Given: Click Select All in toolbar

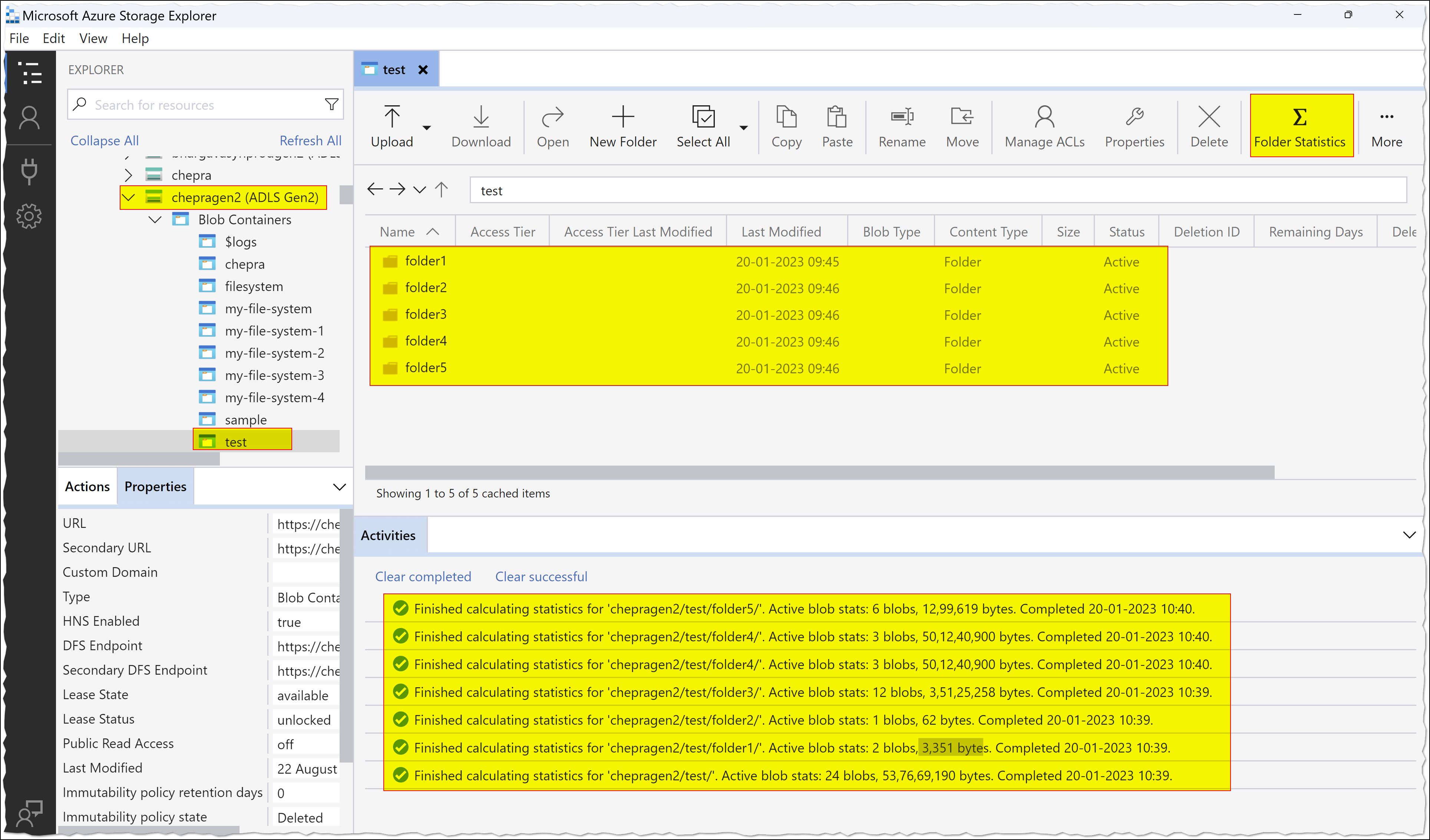Looking at the screenshot, I should click(x=703, y=126).
